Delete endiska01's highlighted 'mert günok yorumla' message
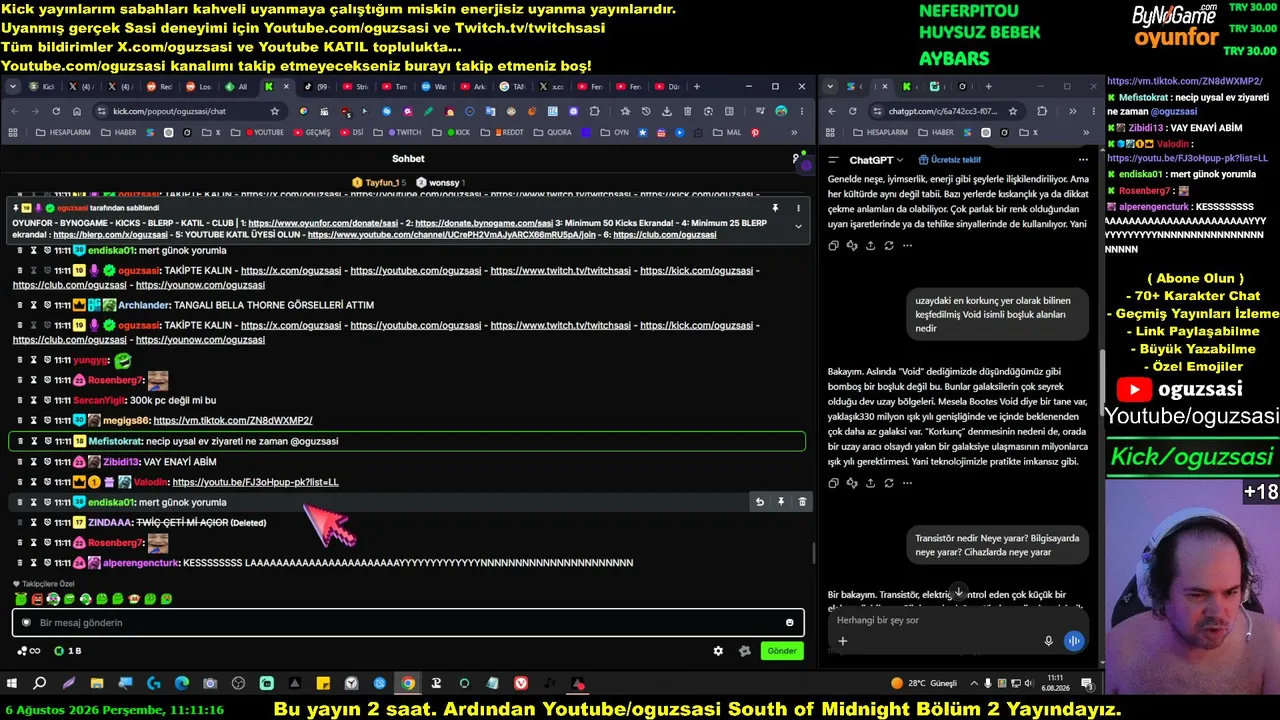1280x720 pixels. [802, 502]
